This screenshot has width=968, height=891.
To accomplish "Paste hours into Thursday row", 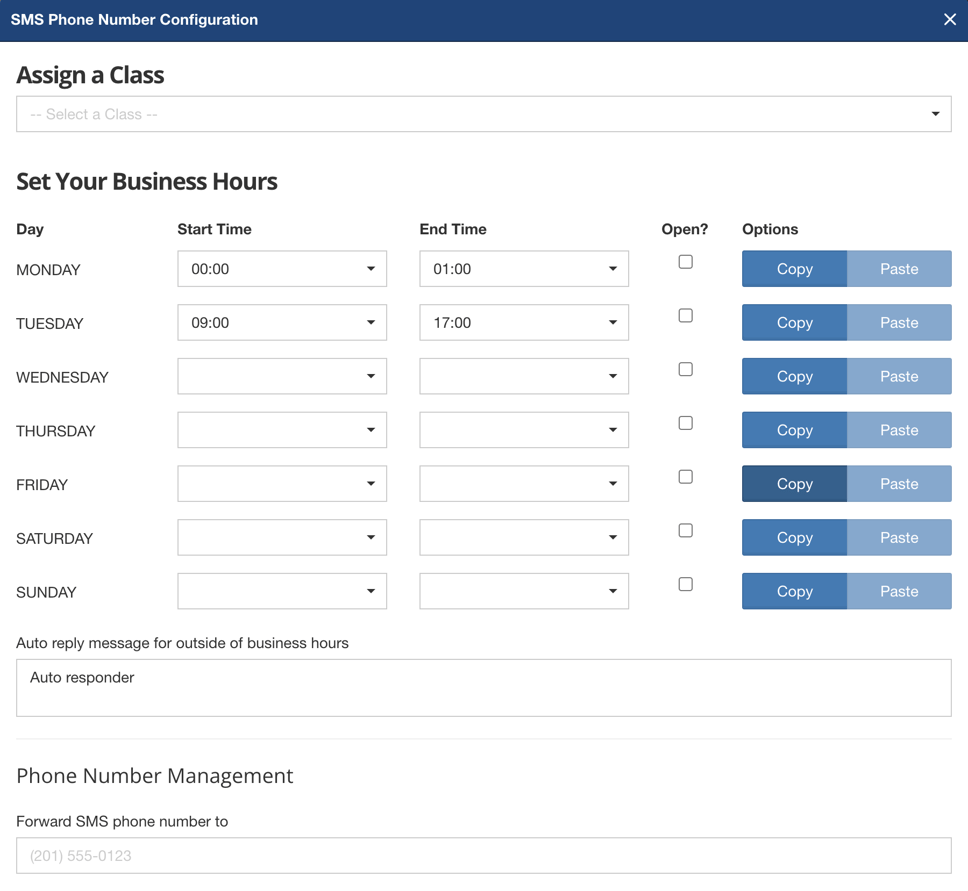I will (899, 430).
